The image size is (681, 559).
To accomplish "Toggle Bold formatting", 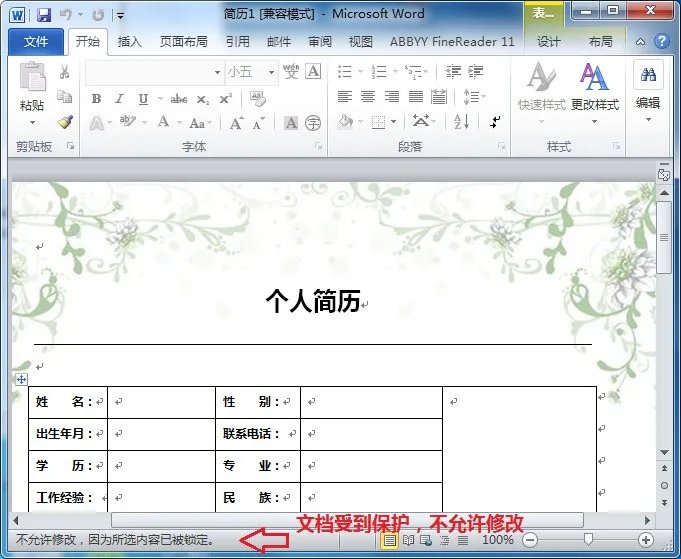I will [x=96, y=99].
